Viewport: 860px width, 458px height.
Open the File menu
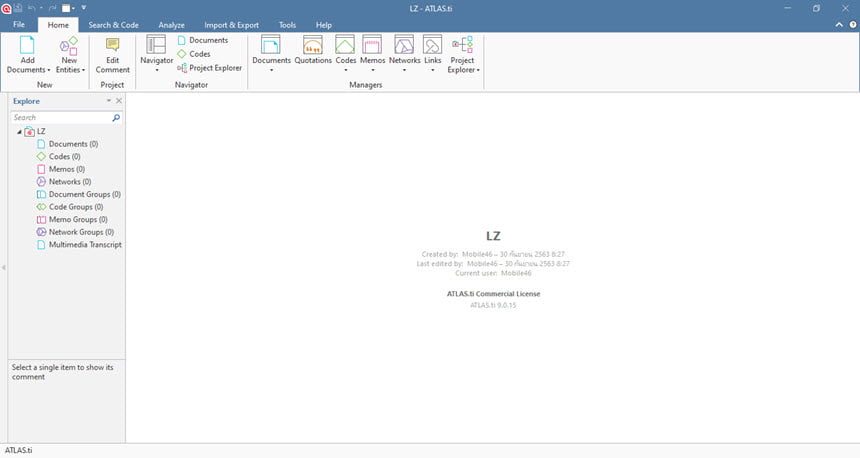click(x=19, y=25)
